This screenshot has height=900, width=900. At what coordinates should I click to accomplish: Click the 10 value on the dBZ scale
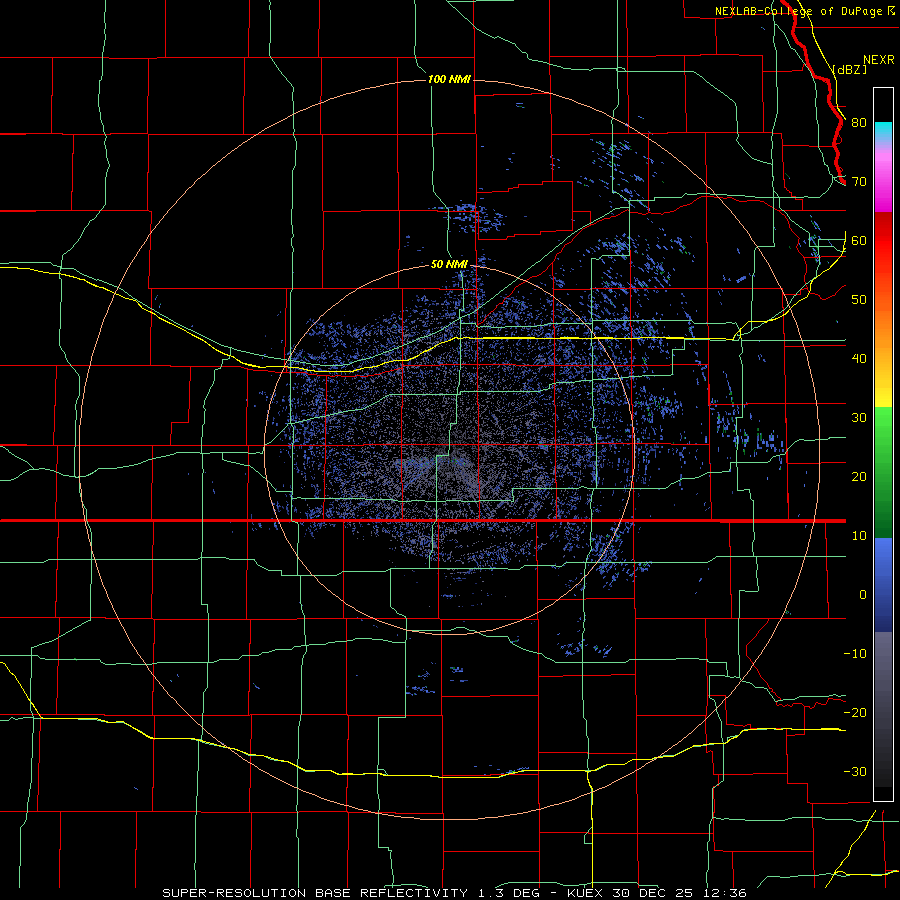[859, 536]
